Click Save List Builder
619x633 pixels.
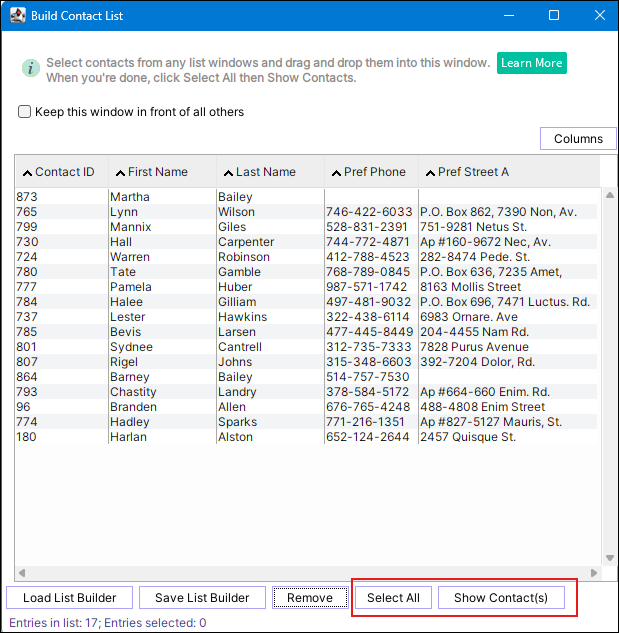(202, 598)
